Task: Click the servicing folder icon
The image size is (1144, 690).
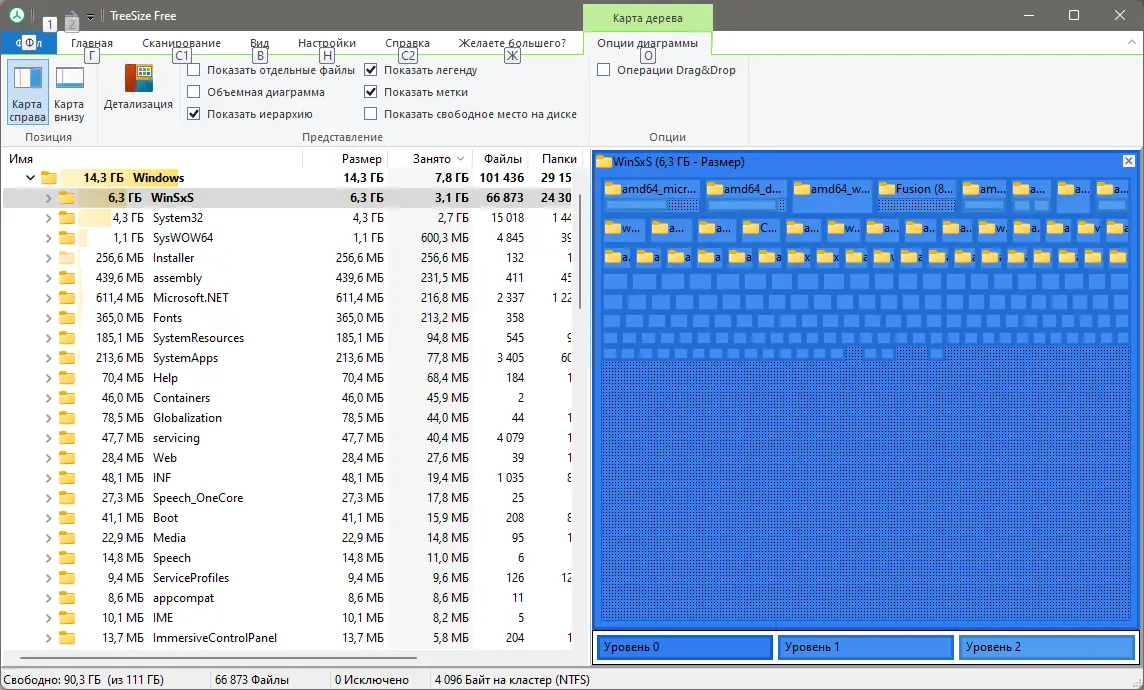Action: click(x=67, y=438)
